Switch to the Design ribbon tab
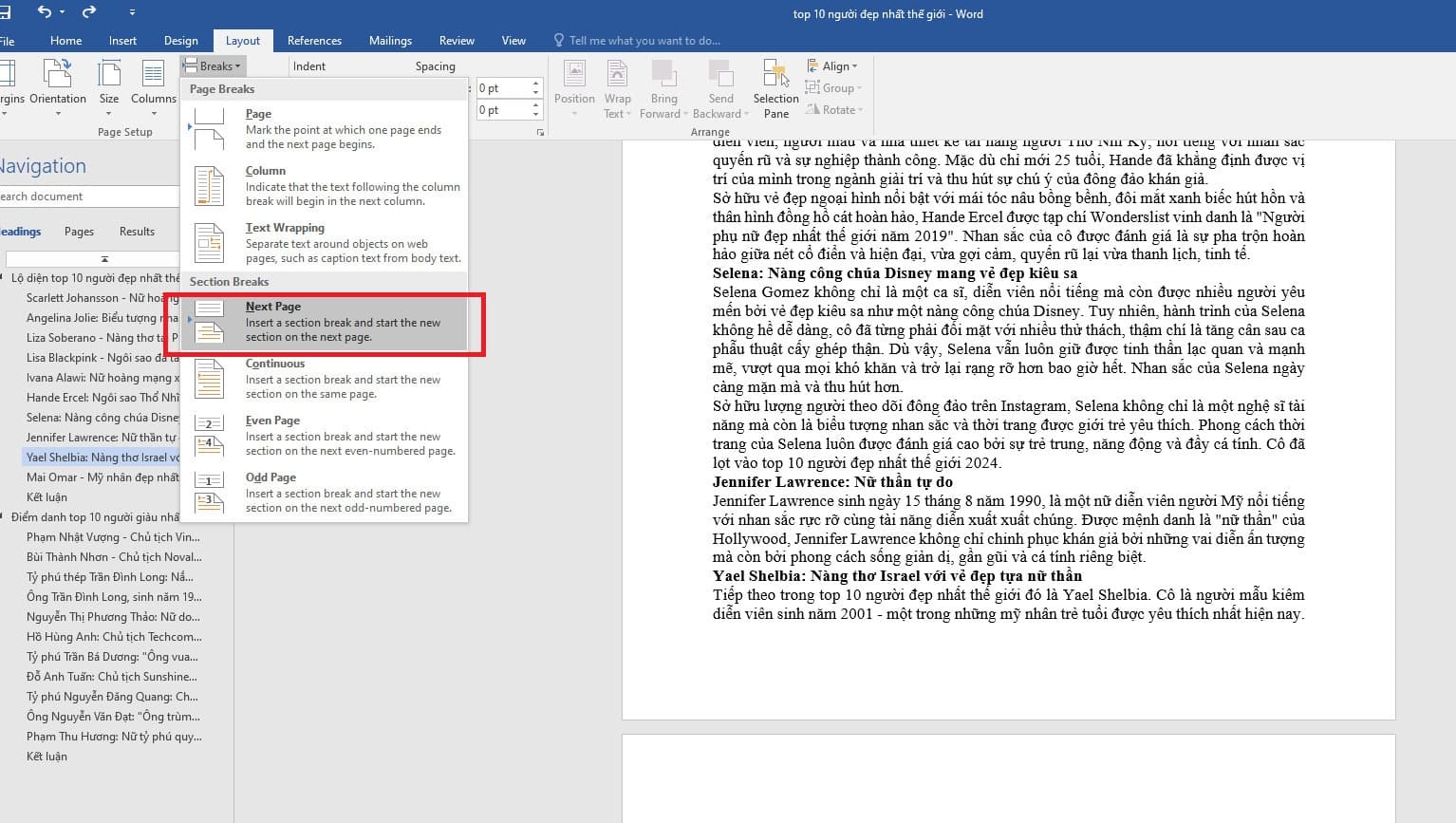 click(180, 41)
